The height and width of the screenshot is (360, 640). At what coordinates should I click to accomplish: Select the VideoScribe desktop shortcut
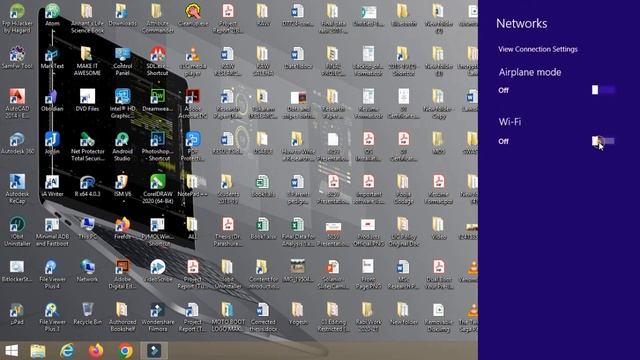[158, 271]
